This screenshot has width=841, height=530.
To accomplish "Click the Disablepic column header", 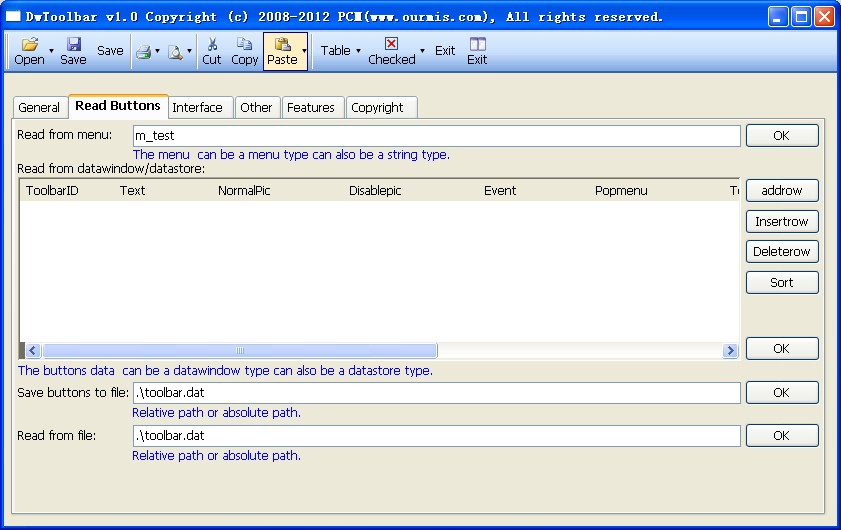I will [375, 190].
